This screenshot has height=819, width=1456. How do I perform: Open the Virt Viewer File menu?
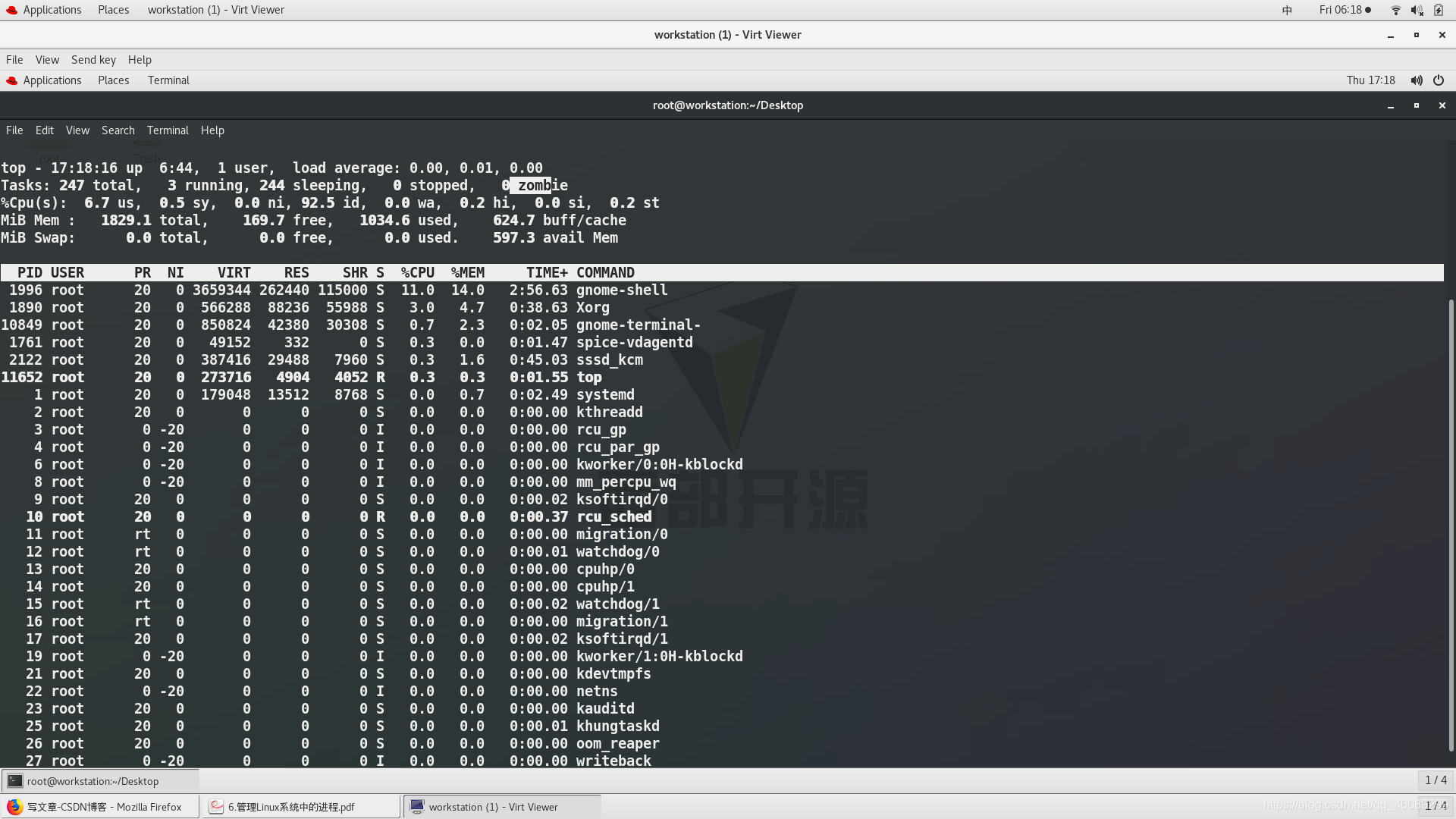(14, 60)
